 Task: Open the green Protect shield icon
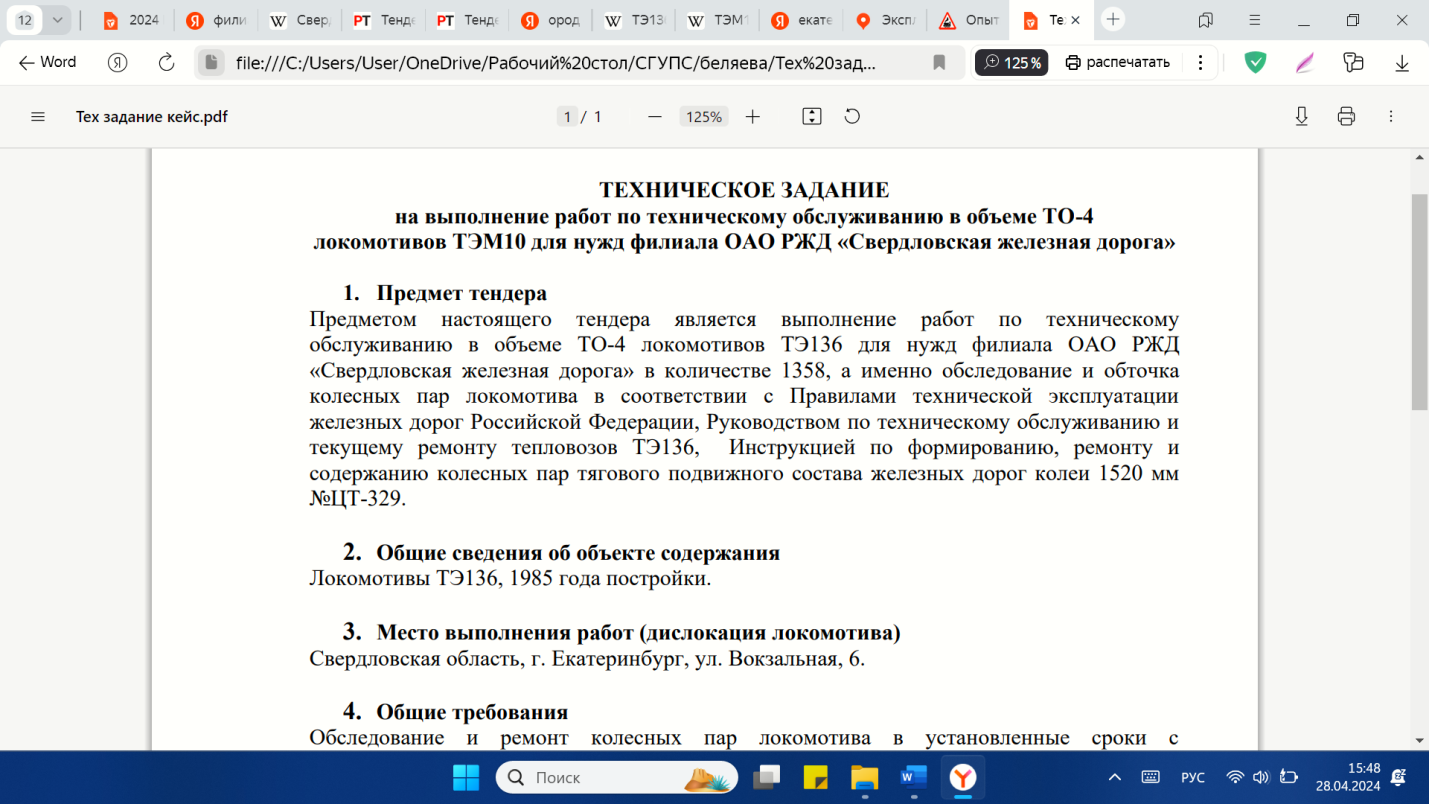pyautogui.click(x=1255, y=62)
